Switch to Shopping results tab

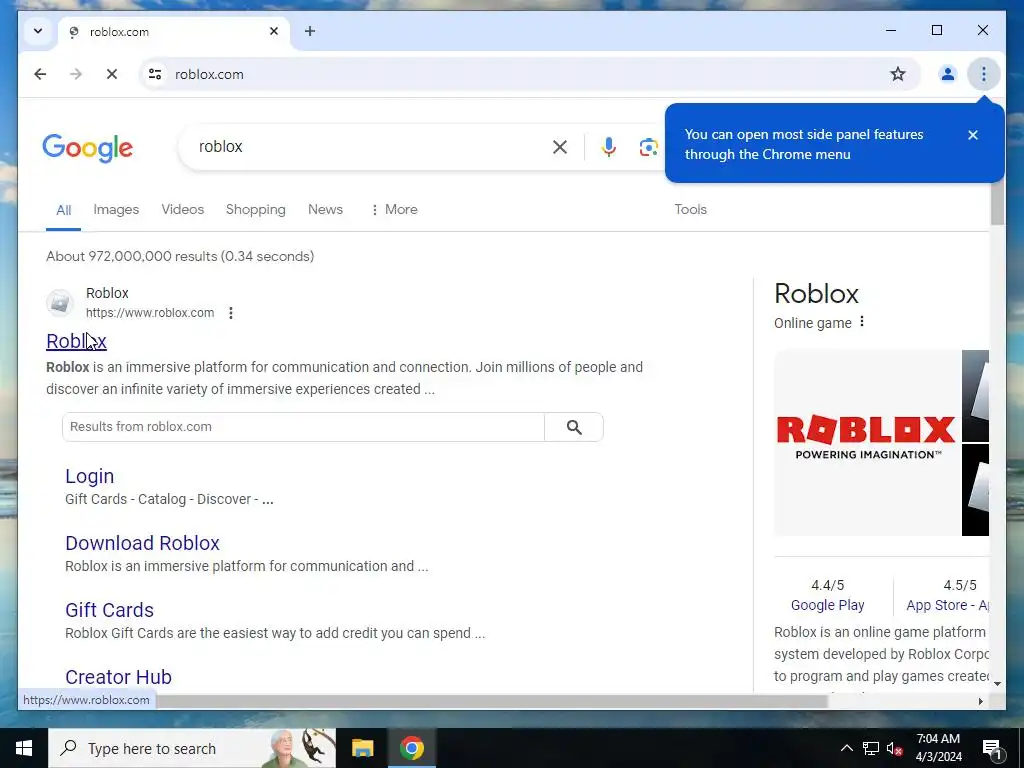(x=255, y=210)
